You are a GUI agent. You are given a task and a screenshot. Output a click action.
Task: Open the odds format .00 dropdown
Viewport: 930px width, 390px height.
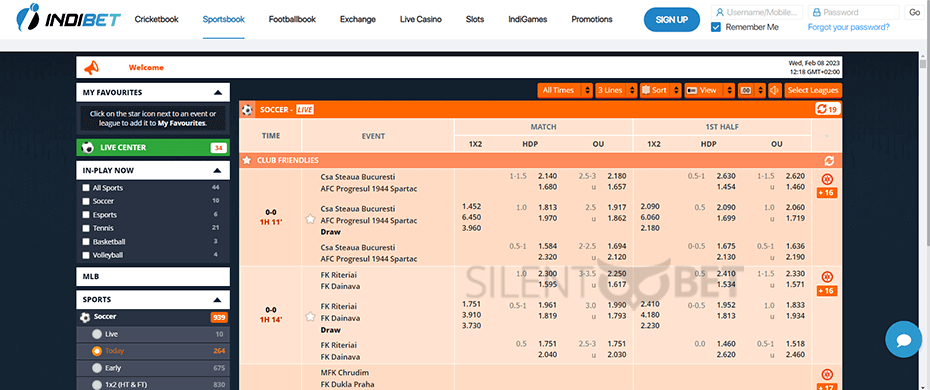[x=752, y=90]
